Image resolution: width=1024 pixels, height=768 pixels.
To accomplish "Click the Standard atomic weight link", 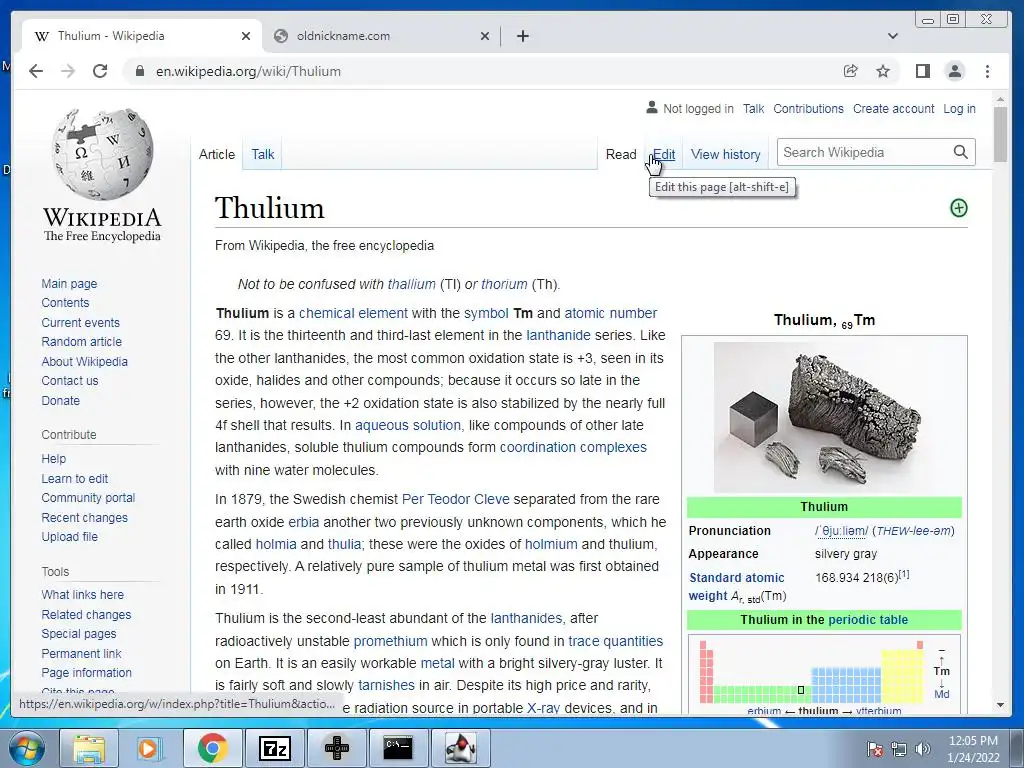I will point(737,586).
